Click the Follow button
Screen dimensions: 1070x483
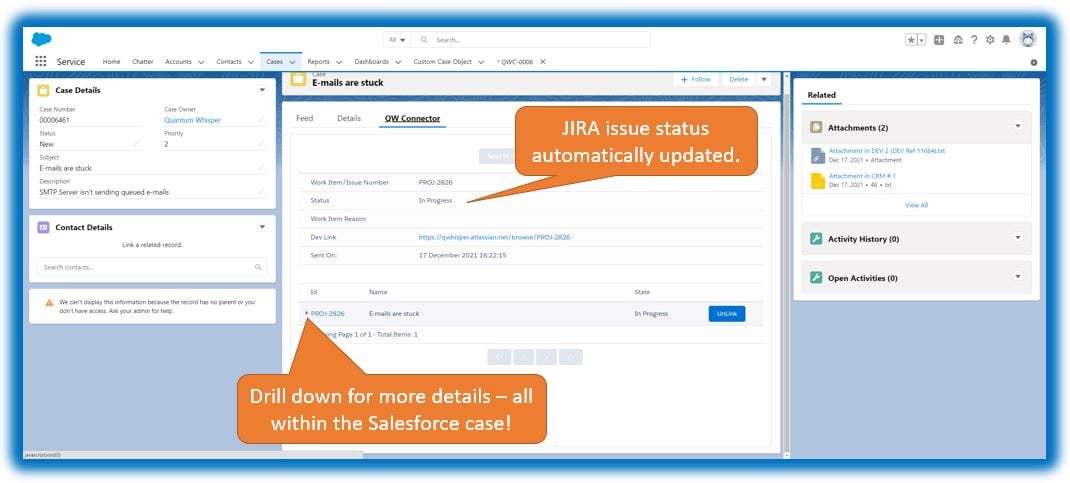pyautogui.click(x=696, y=80)
